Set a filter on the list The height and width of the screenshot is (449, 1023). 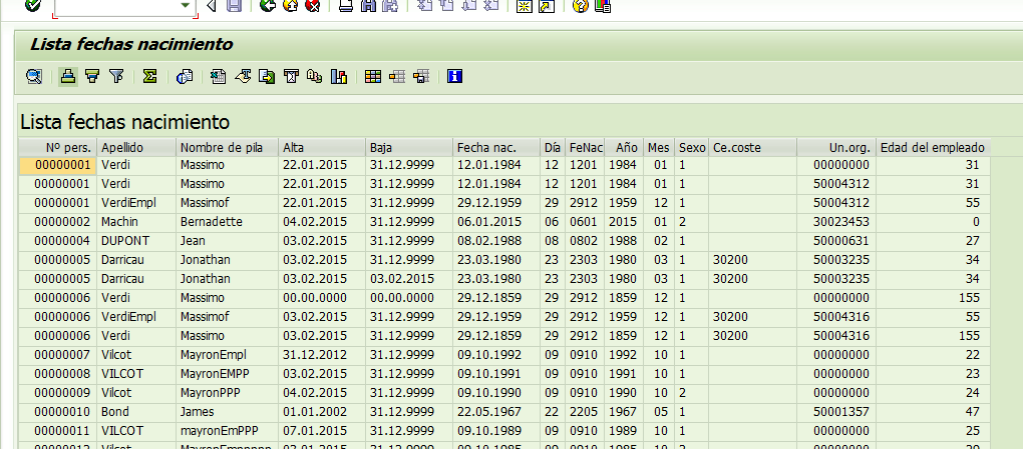(x=116, y=76)
